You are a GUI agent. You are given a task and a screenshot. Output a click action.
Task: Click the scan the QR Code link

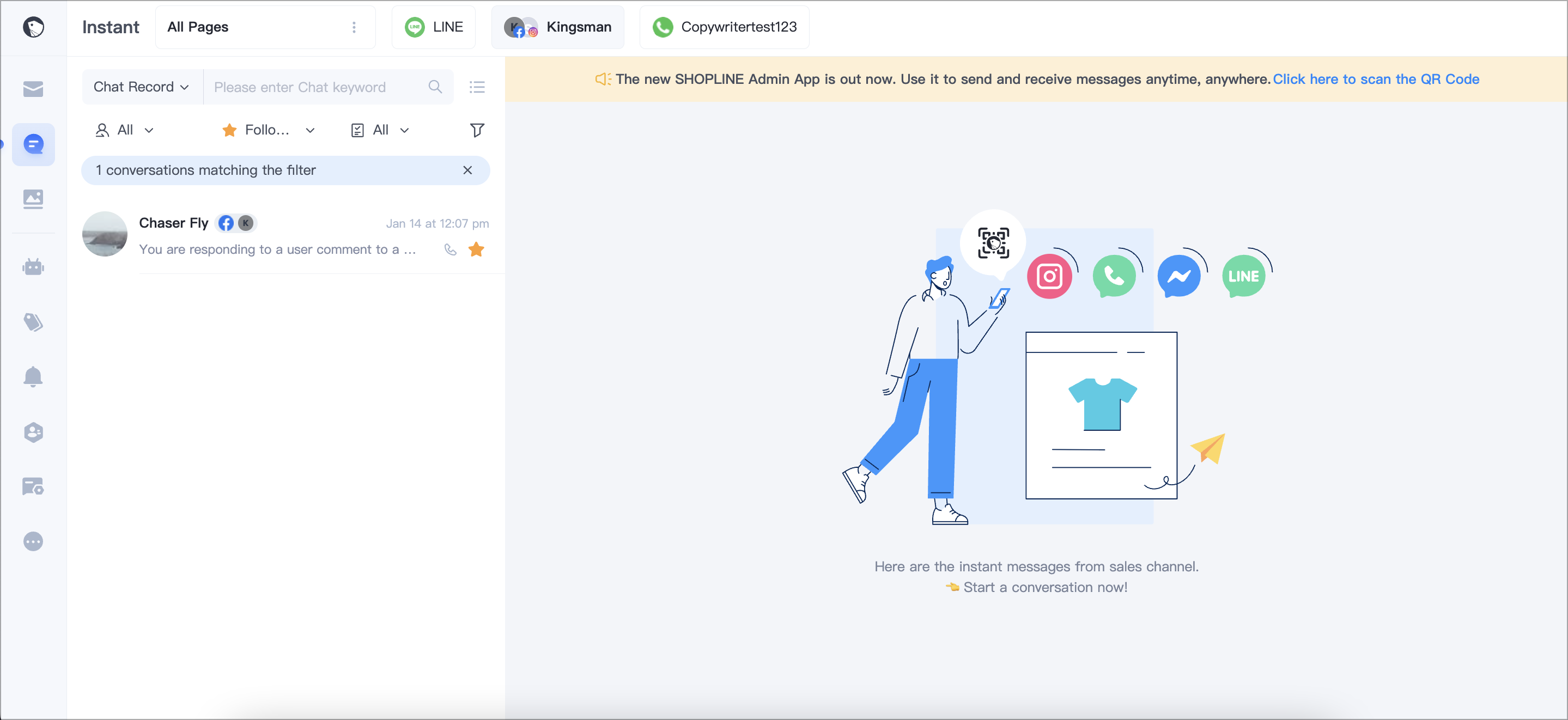pos(1375,79)
